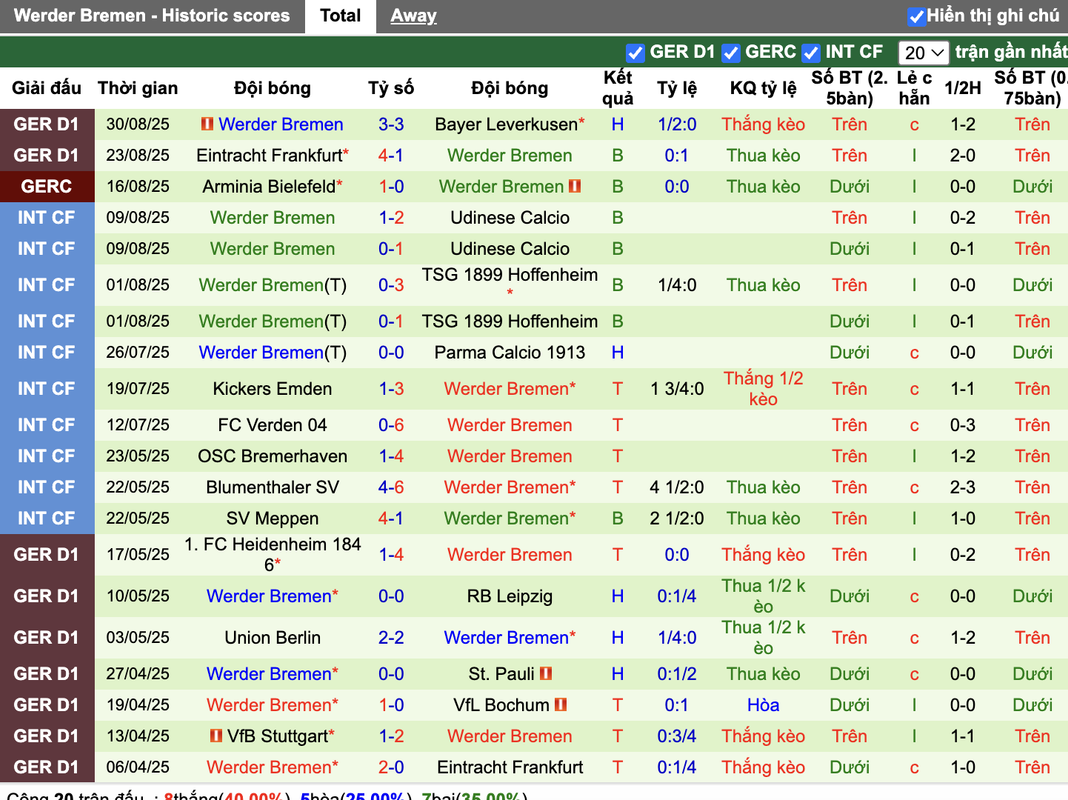This screenshot has width=1068, height=800.
Task: Click the 2-2 score against Union Berlin
Action: (x=391, y=638)
